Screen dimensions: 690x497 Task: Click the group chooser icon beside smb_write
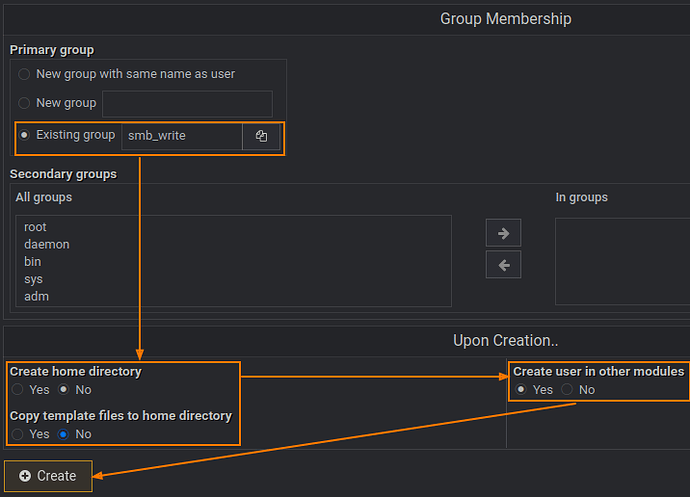[x=261, y=136]
